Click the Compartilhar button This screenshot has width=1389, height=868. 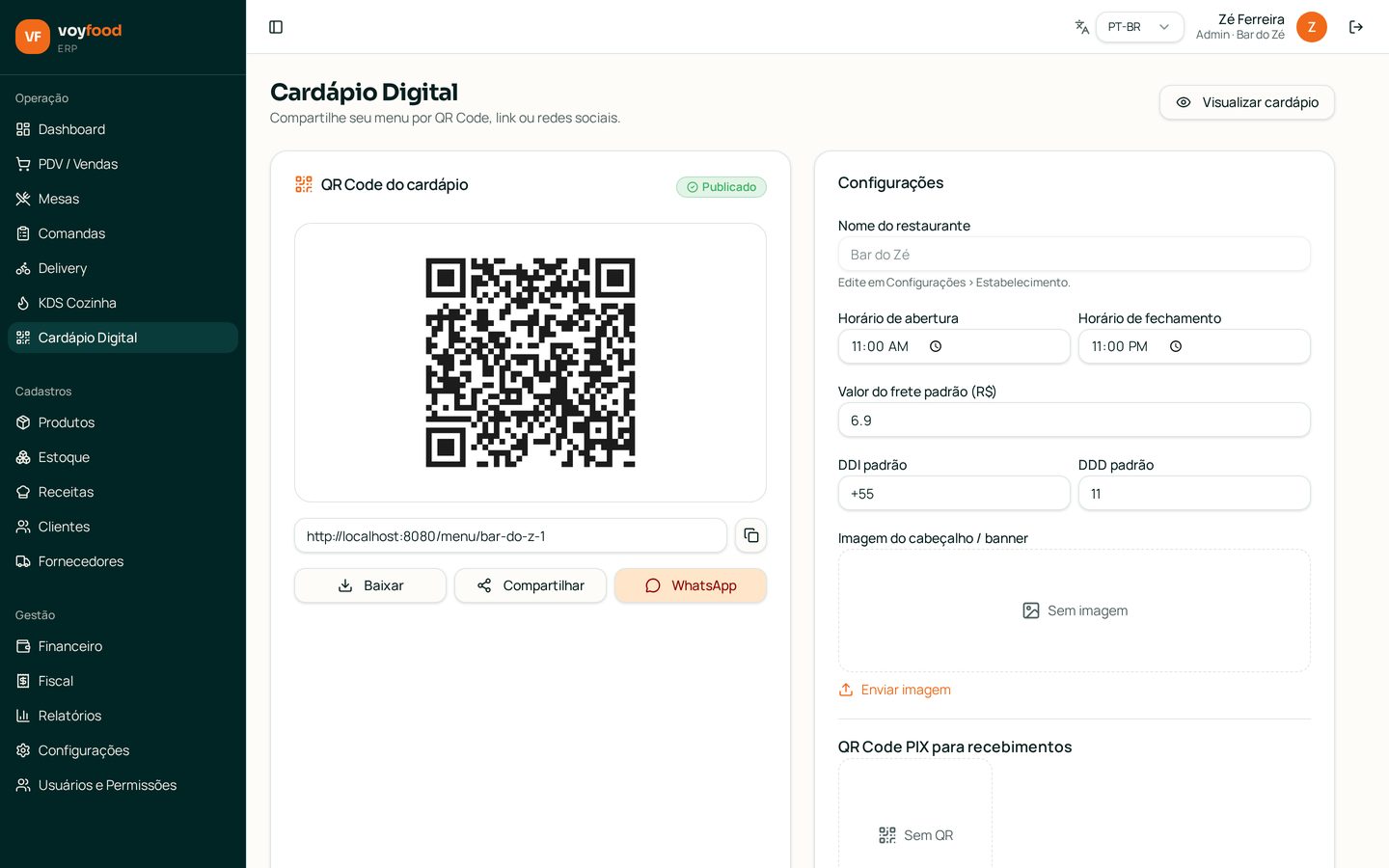531,585
